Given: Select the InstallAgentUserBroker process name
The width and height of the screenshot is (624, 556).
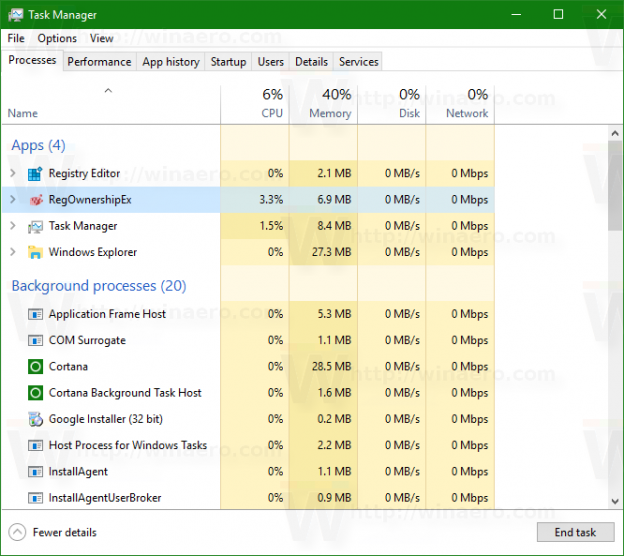Looking at the screenshot, I should [x=105, y=498].
